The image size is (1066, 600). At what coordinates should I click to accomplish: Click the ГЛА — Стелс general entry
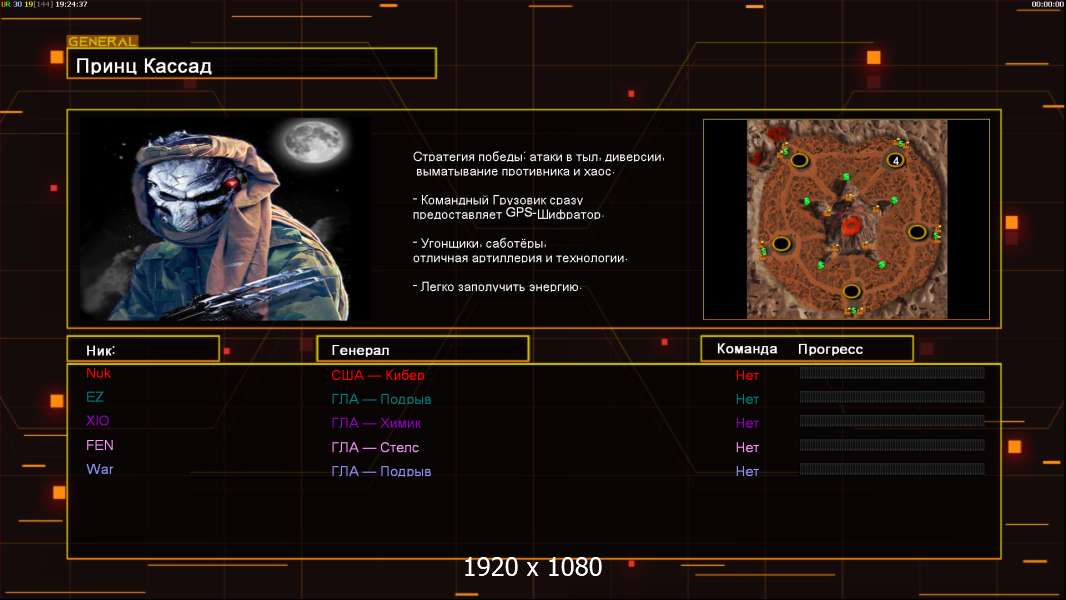click(375, 448)
